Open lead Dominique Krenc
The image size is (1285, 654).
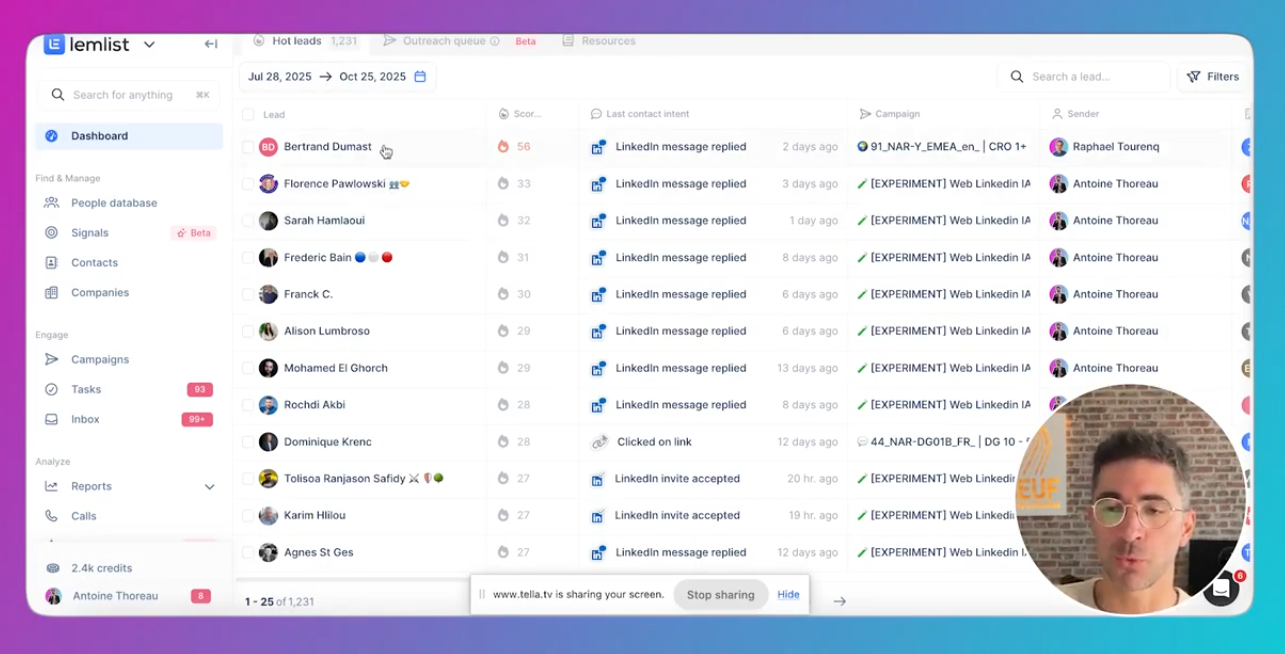pos(327,442)
